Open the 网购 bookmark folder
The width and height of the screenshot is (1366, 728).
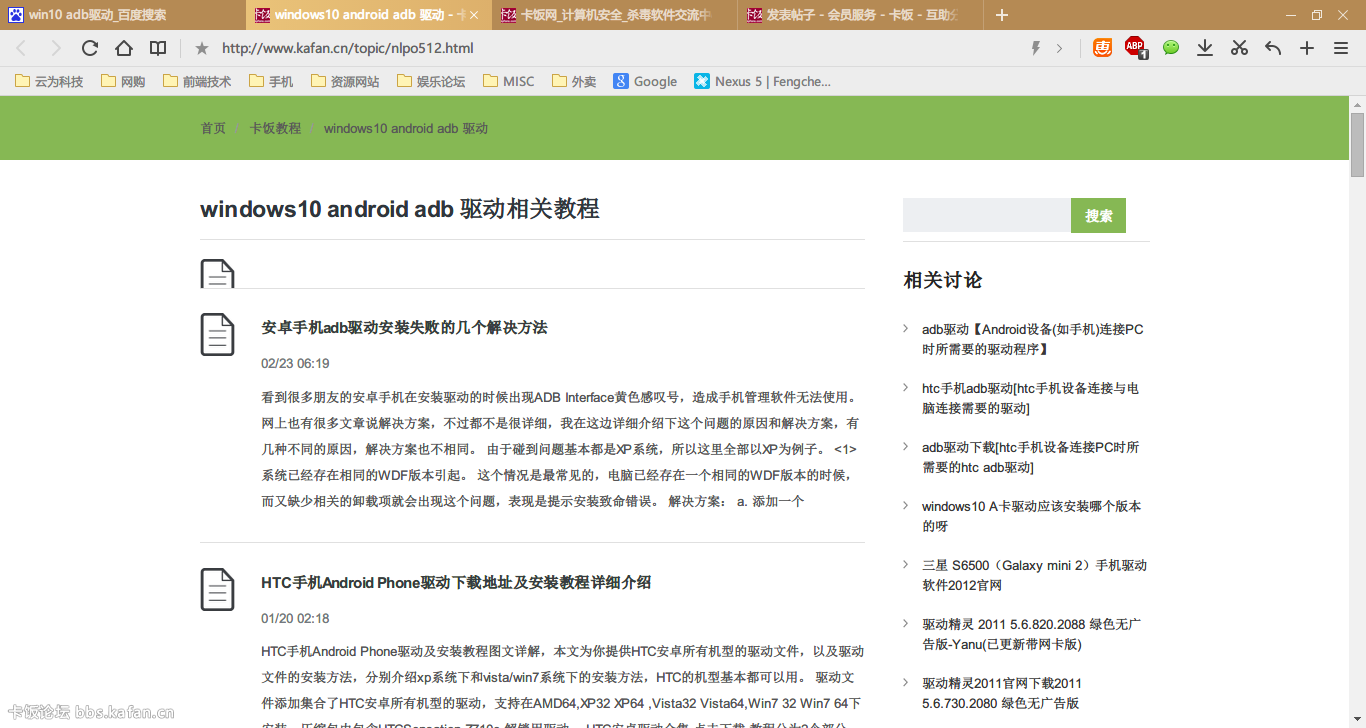(x=123, y=82)
